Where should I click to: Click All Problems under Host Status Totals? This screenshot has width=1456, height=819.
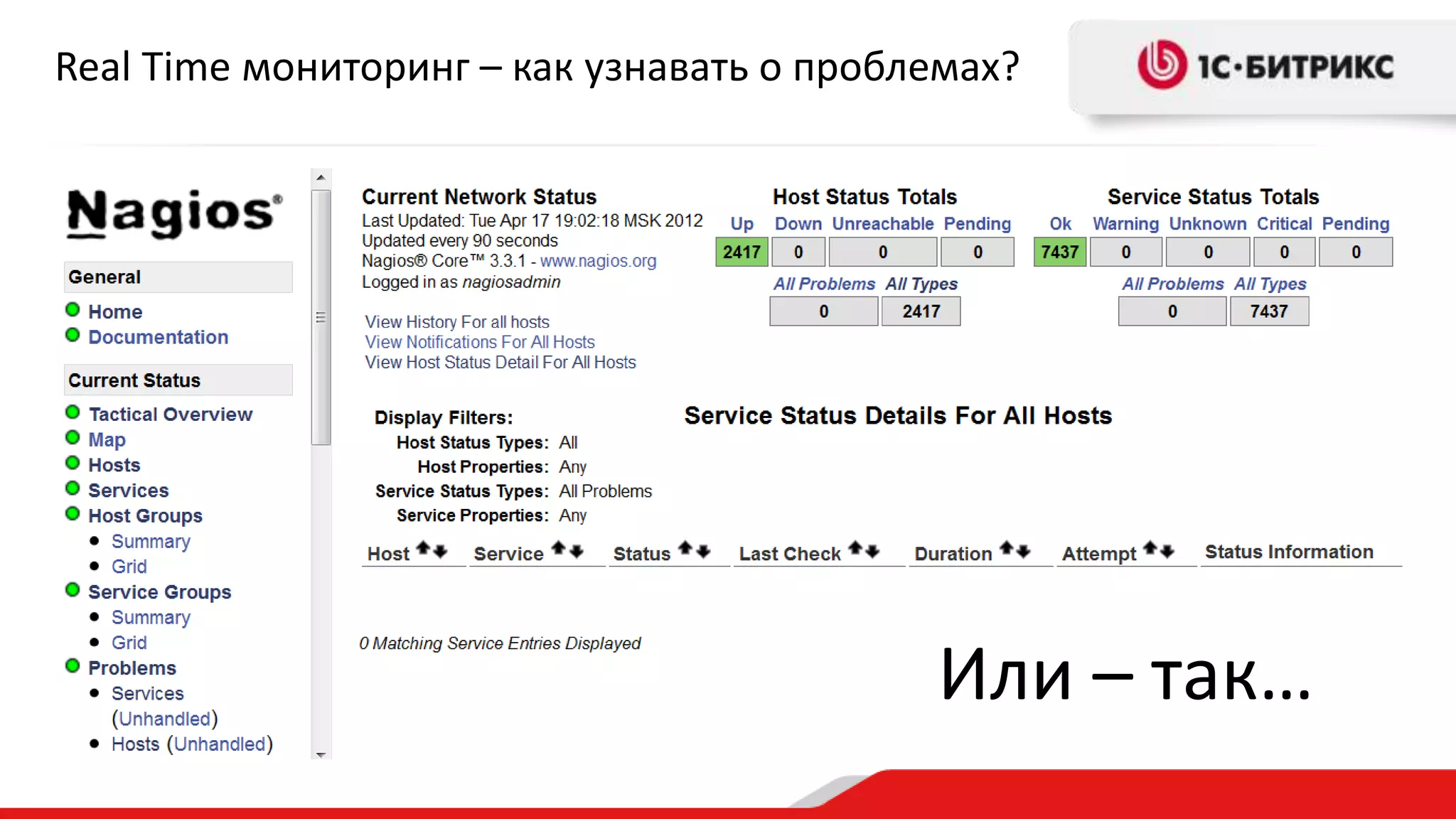click(825, 284)
